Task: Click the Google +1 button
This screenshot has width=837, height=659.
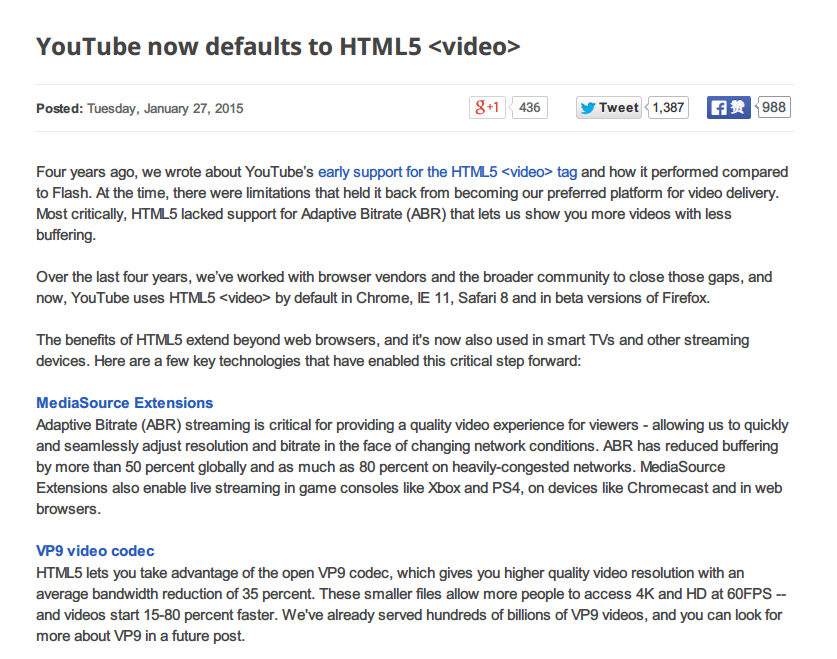Action: coord(487,108)
